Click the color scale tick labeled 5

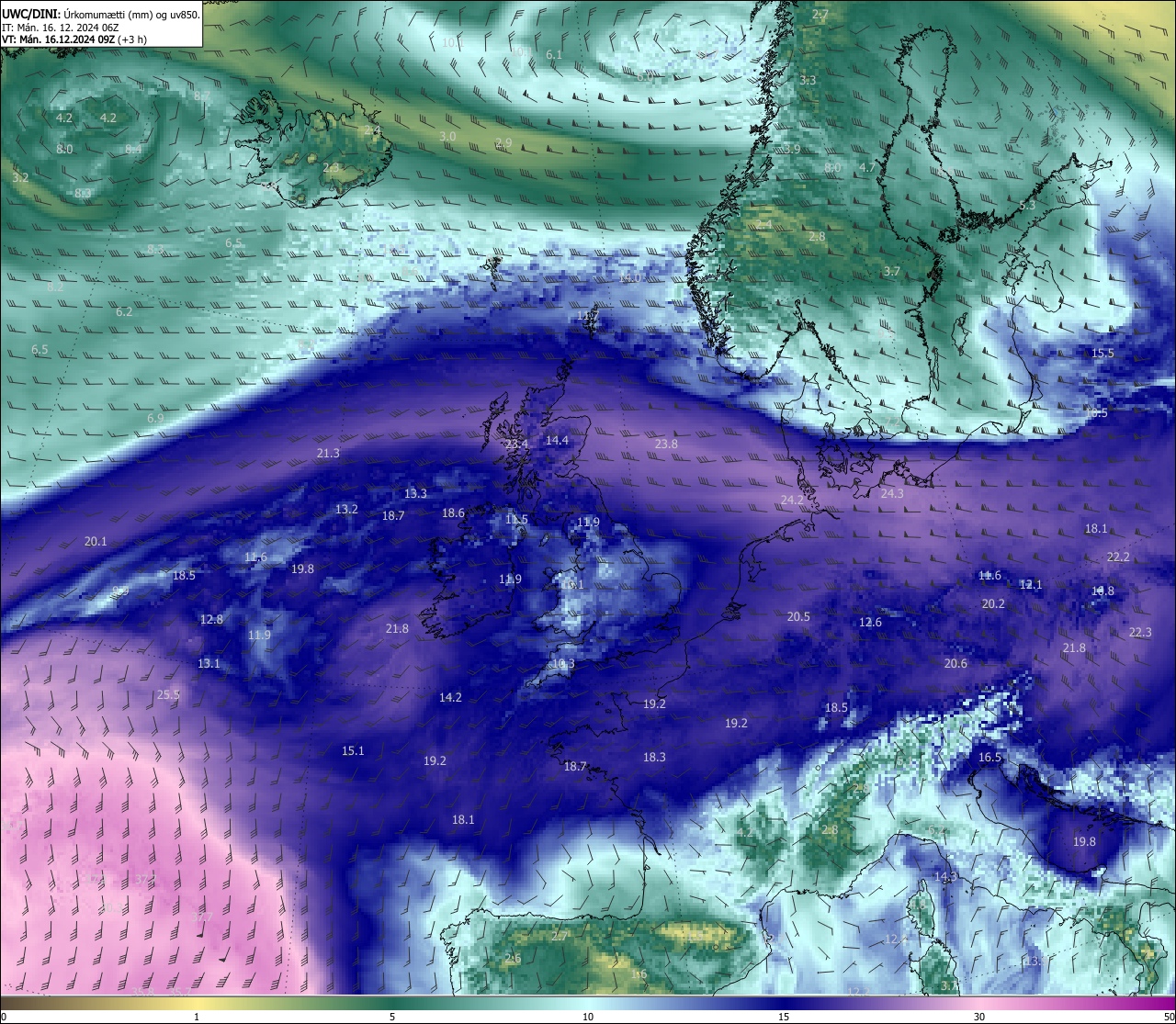(x=392, y=1017)
